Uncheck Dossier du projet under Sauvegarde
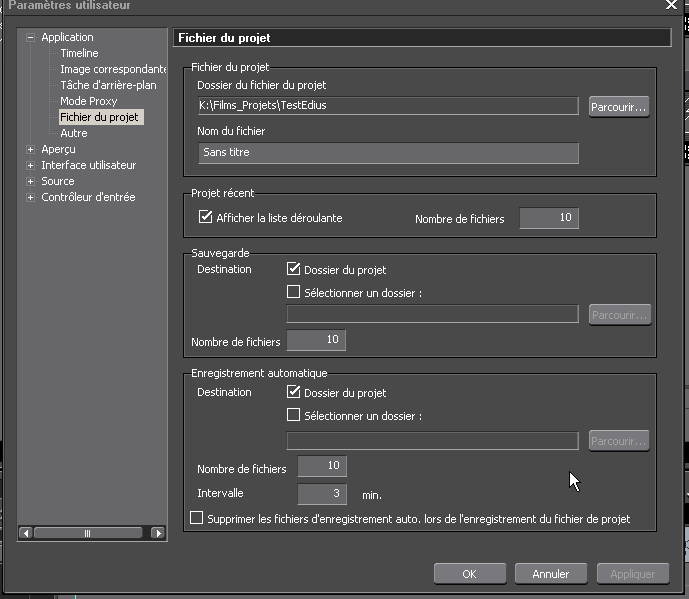Viewport: 689px width, 599px height. pyautogui.click(x=293, y=270)
